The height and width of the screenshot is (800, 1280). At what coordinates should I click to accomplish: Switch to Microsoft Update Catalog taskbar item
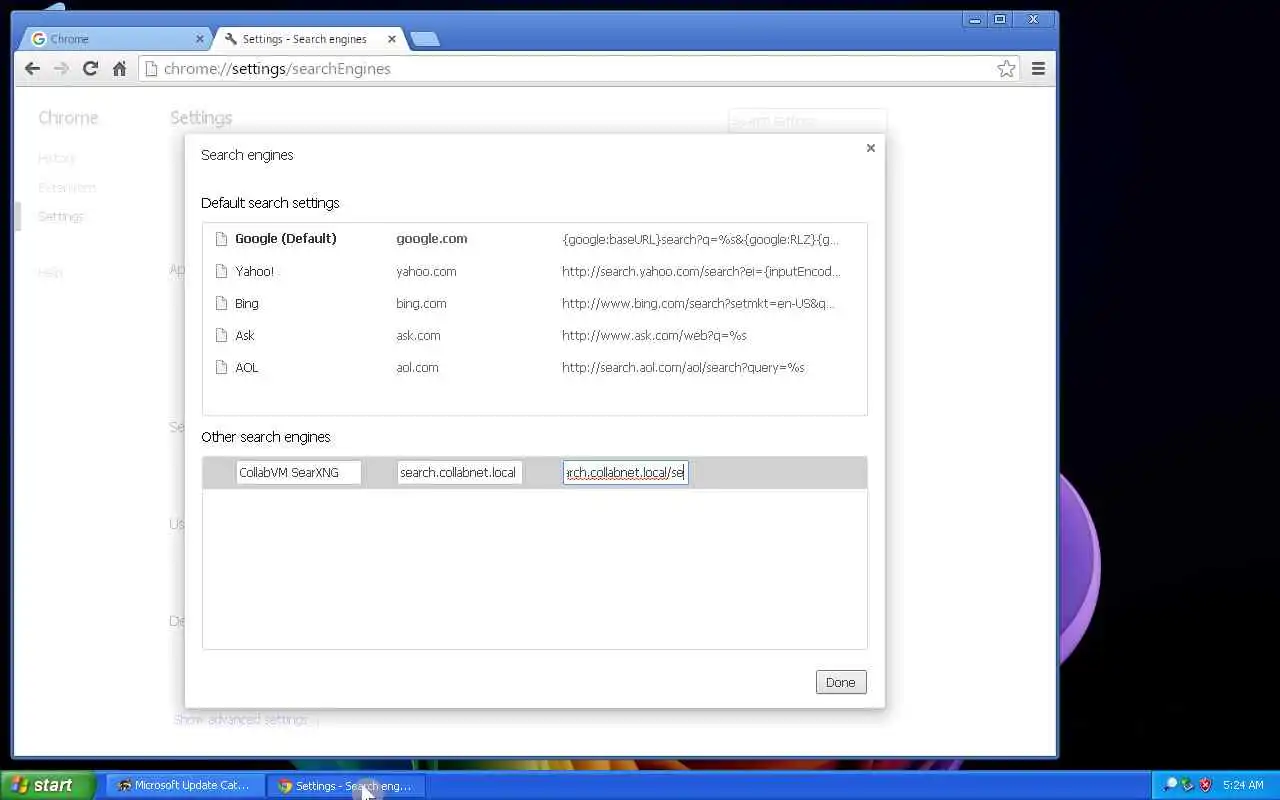click(x=185, y=785)
